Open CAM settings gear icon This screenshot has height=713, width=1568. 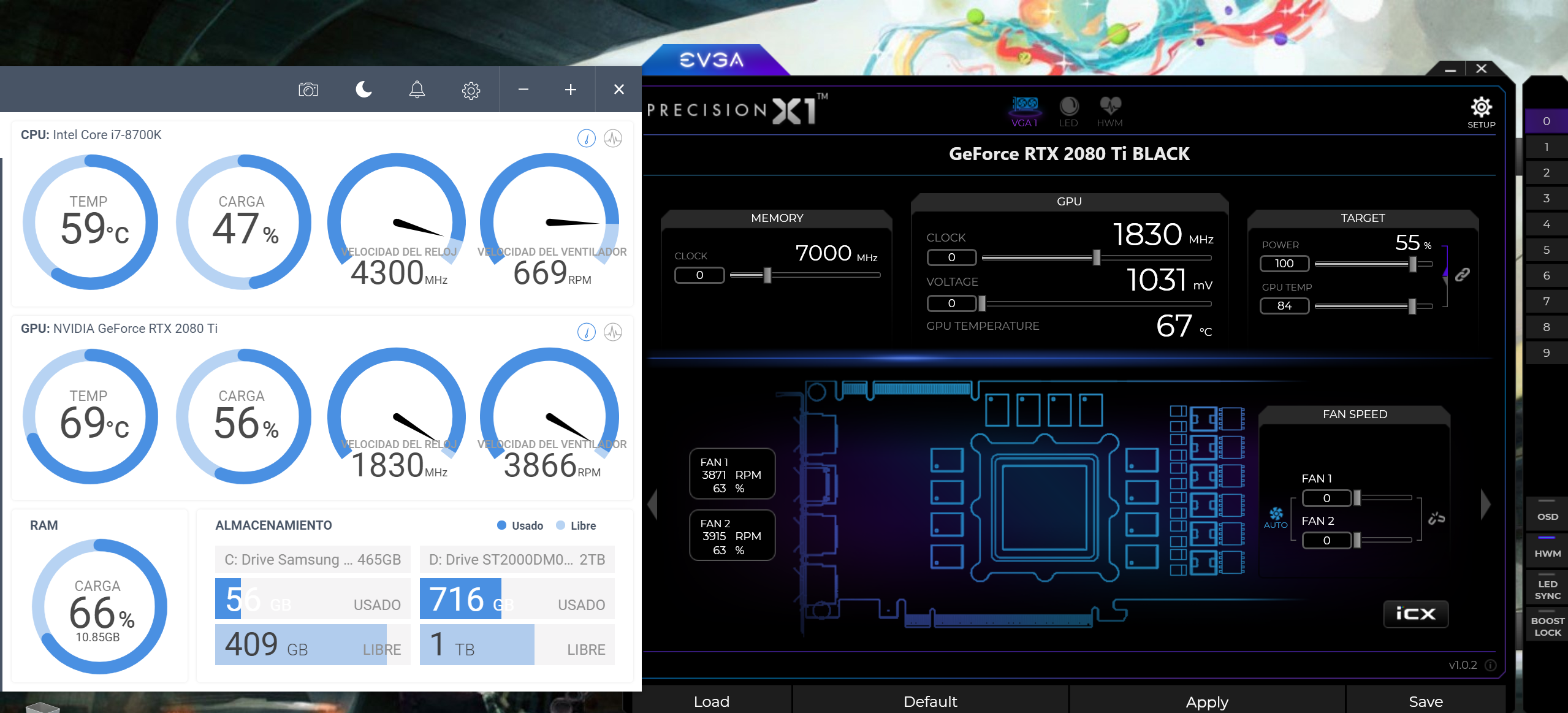(471, 91)
